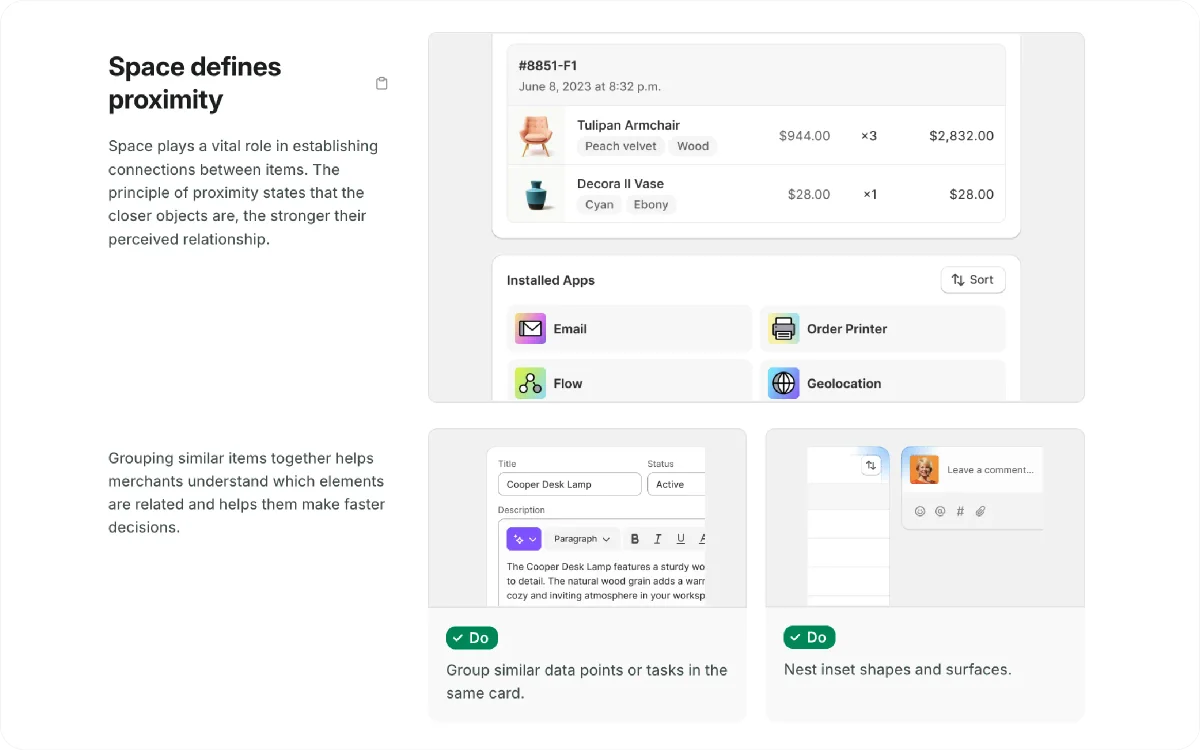Click the Leave a comment field
Image resolution: width=1200 pixels, height=750 pixels.
coord(990,470)
